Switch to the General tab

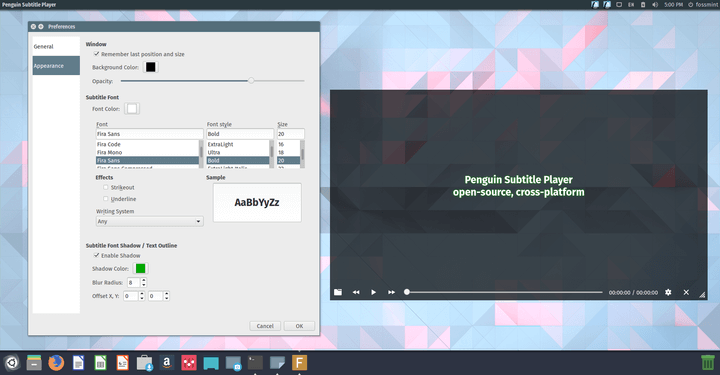(x=56, y=46)
